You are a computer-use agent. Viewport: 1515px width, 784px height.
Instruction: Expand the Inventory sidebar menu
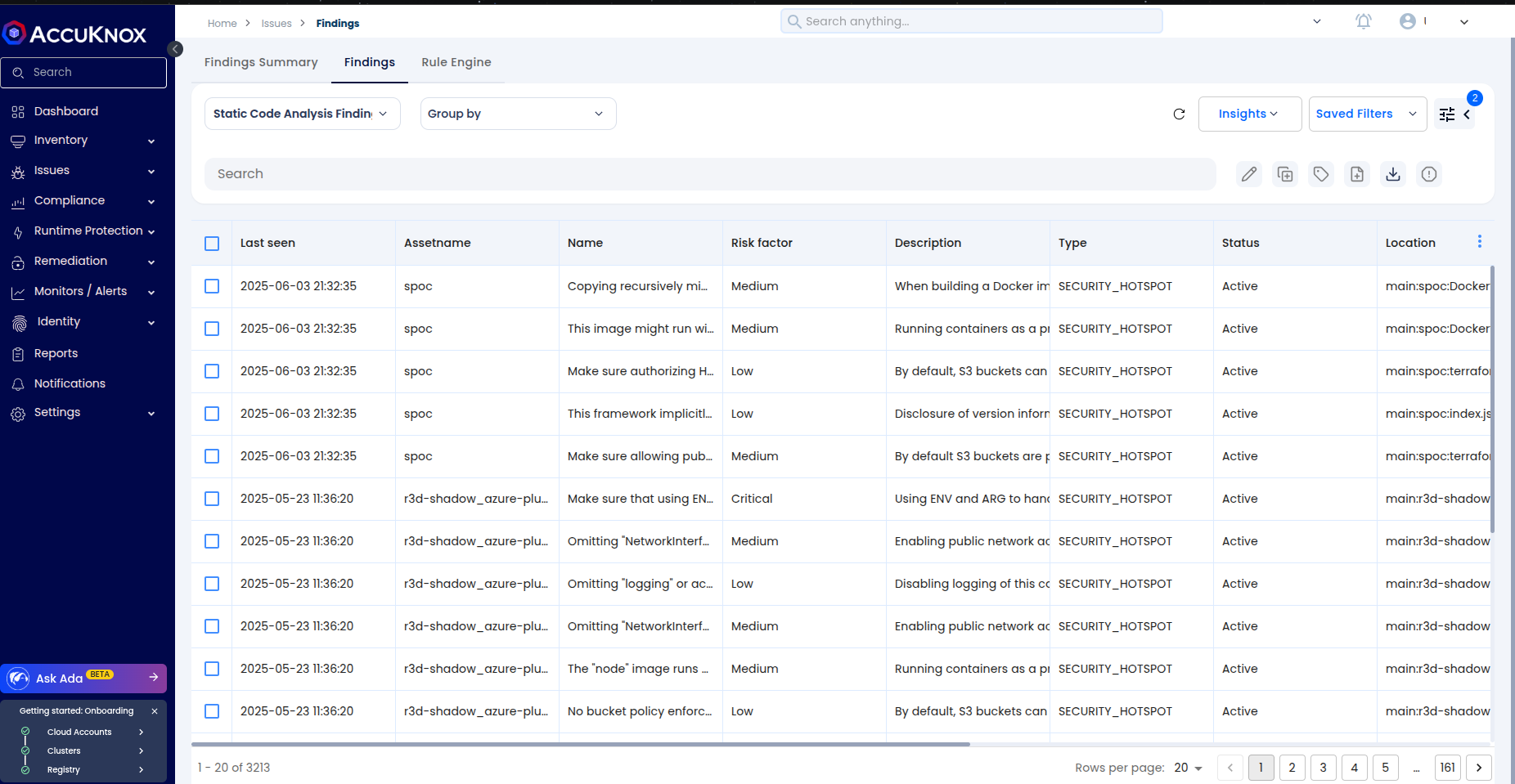(x=83, y=141)
